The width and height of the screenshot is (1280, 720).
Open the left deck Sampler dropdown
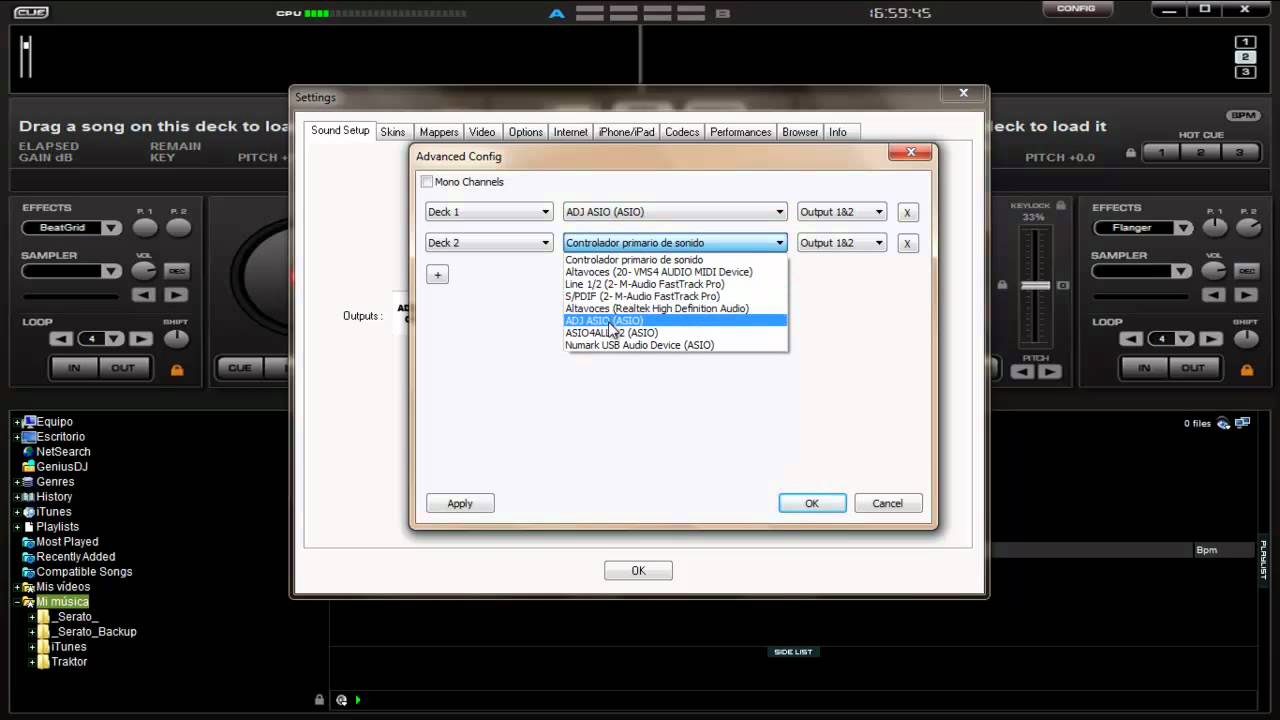coord(72,271)
